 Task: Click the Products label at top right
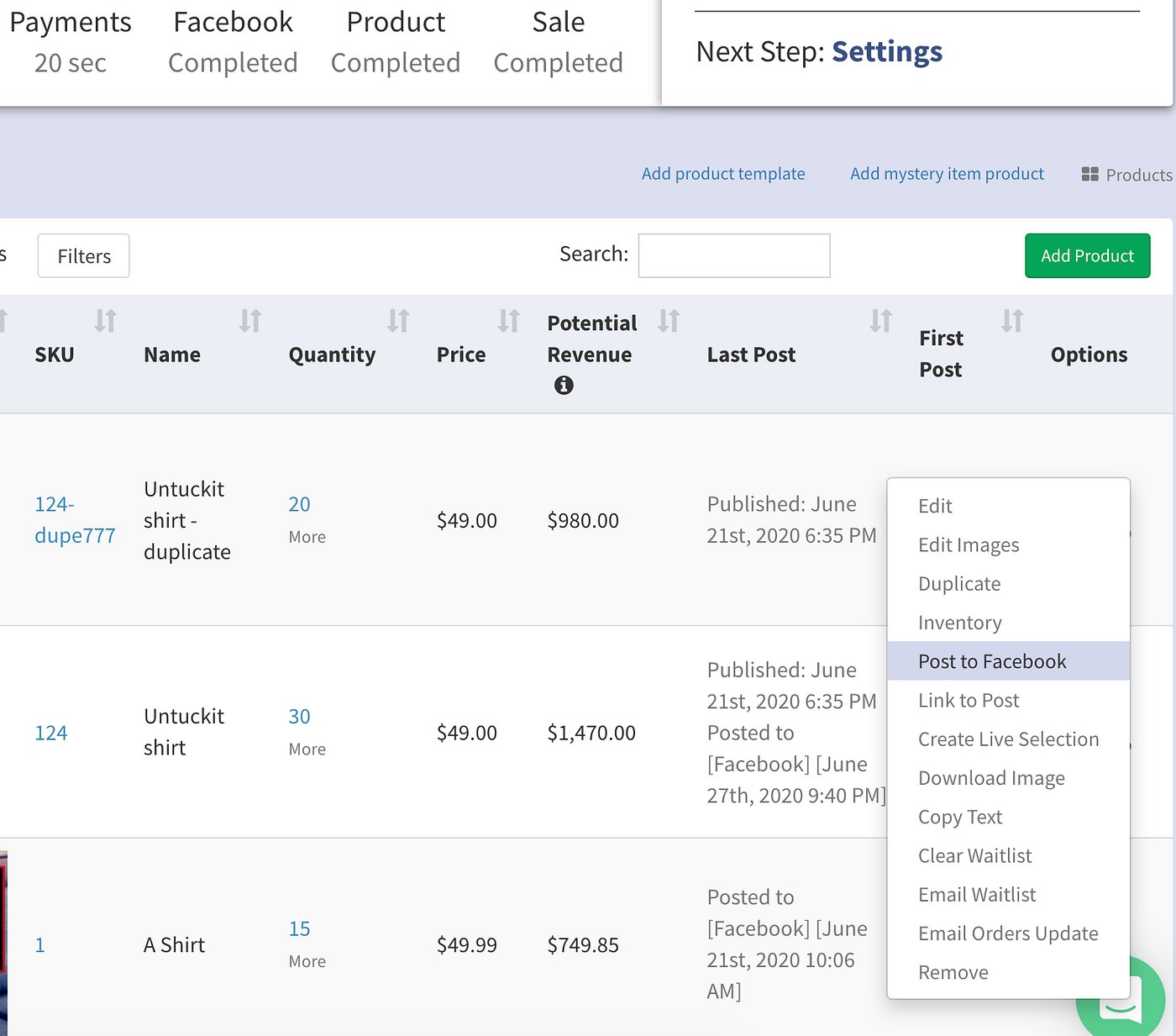1139,175
